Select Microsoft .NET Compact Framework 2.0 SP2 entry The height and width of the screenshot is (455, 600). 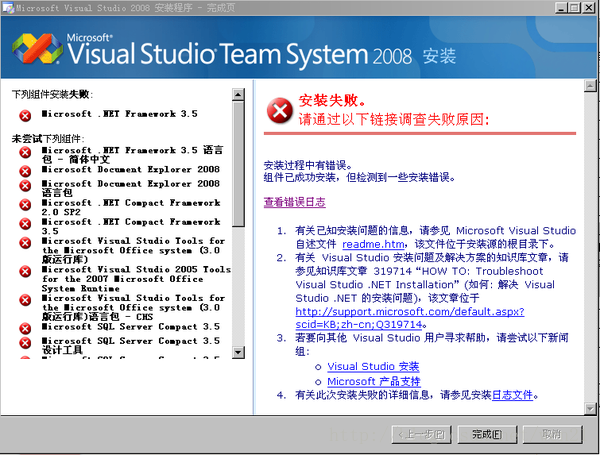click(131, 207)
